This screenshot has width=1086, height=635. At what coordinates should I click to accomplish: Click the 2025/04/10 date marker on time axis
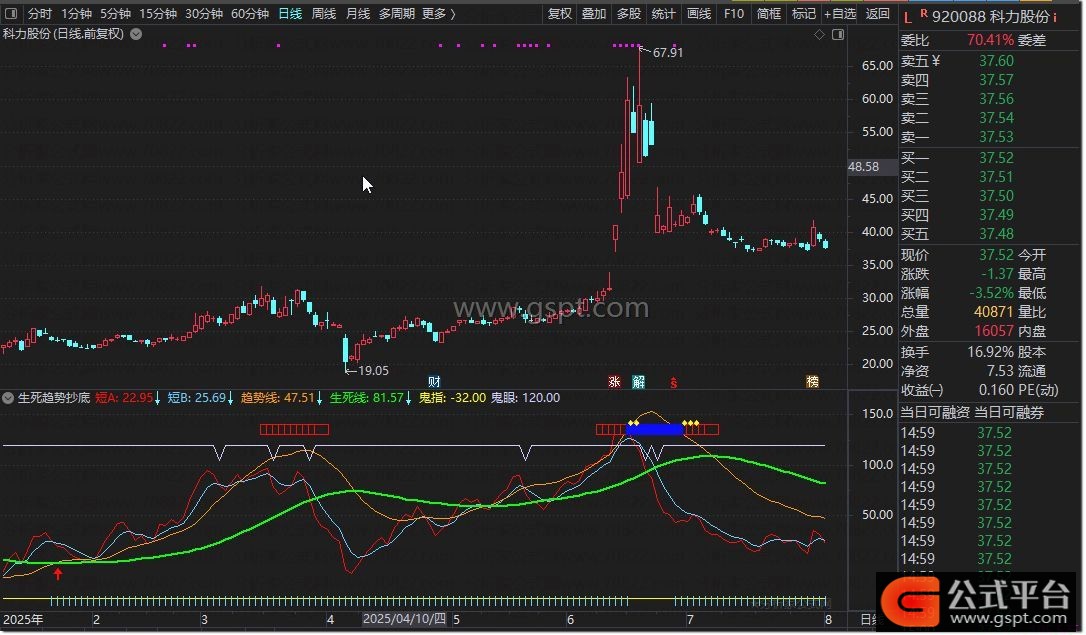tap(405, 619)
